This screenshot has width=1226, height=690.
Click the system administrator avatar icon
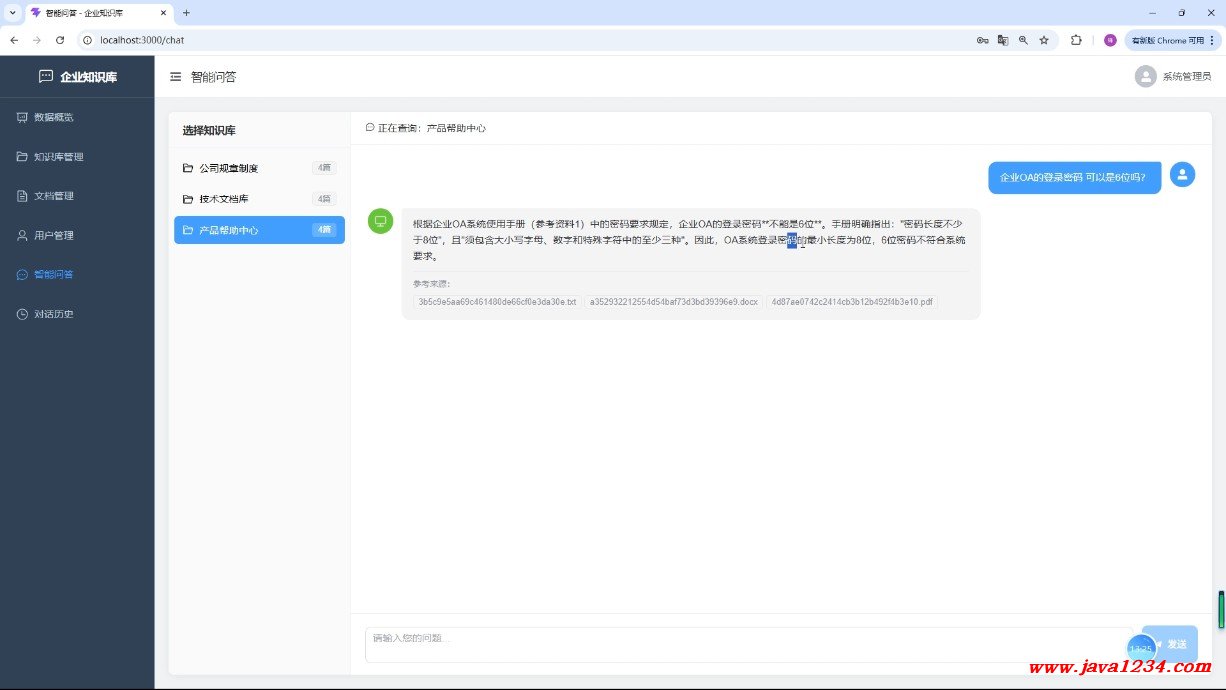[x=1145, y=77]
